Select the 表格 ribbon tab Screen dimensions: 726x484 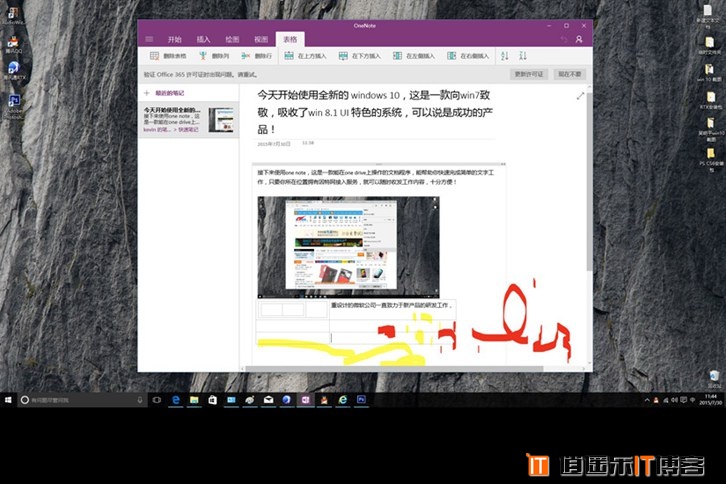(290, 39)
